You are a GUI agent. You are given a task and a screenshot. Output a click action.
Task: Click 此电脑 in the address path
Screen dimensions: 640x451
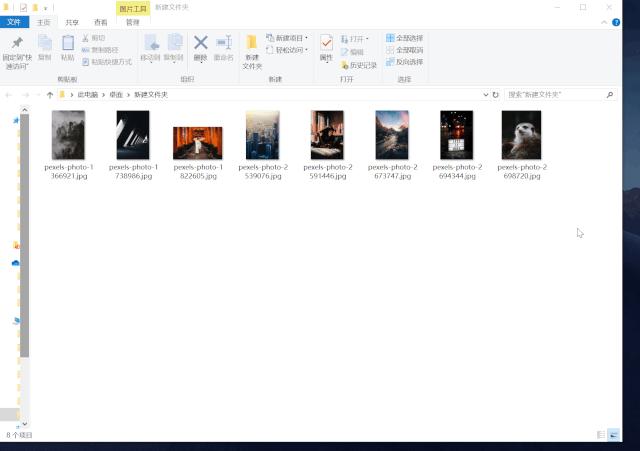[88, 95]
